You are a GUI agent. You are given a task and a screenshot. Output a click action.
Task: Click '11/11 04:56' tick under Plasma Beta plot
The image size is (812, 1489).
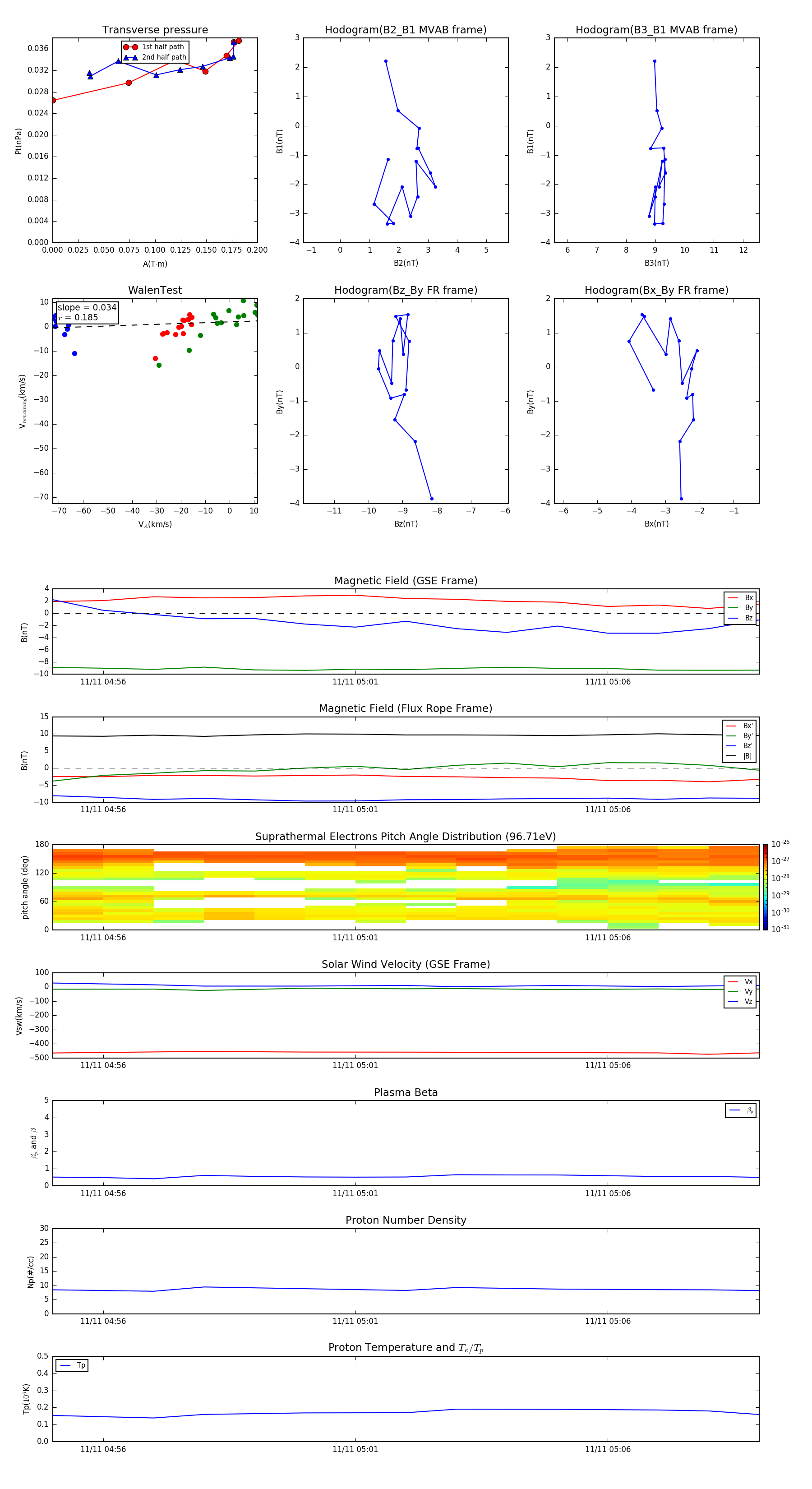click(103, 1193)
